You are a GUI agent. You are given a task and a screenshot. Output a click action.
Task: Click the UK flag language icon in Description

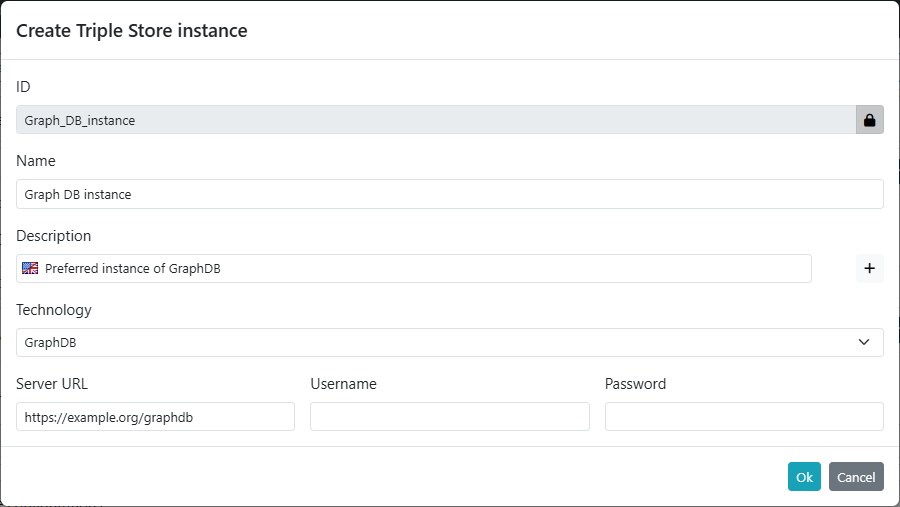coord(30,268)
